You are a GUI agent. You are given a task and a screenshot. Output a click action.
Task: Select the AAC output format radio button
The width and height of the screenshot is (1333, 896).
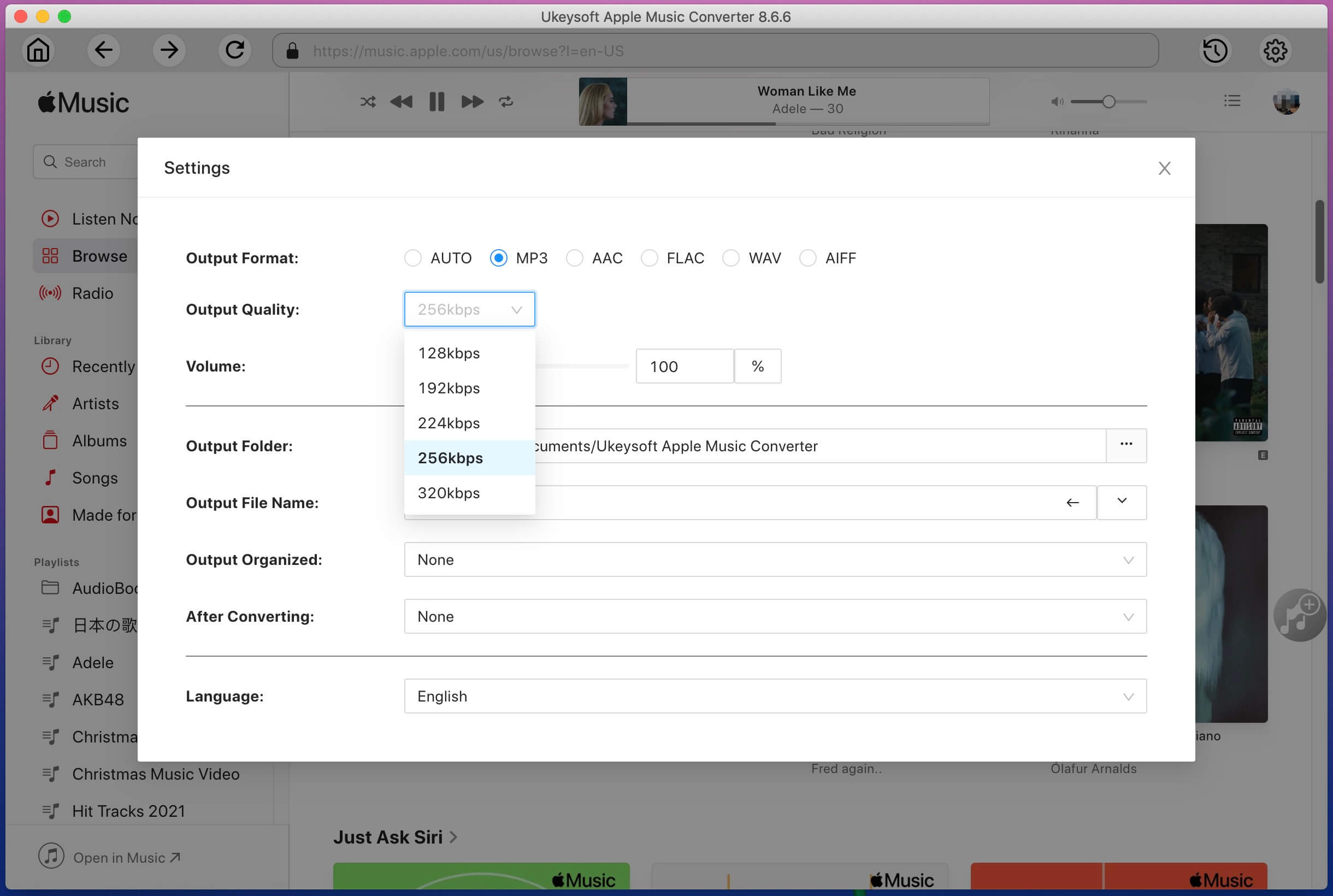[x=575, y=258]
